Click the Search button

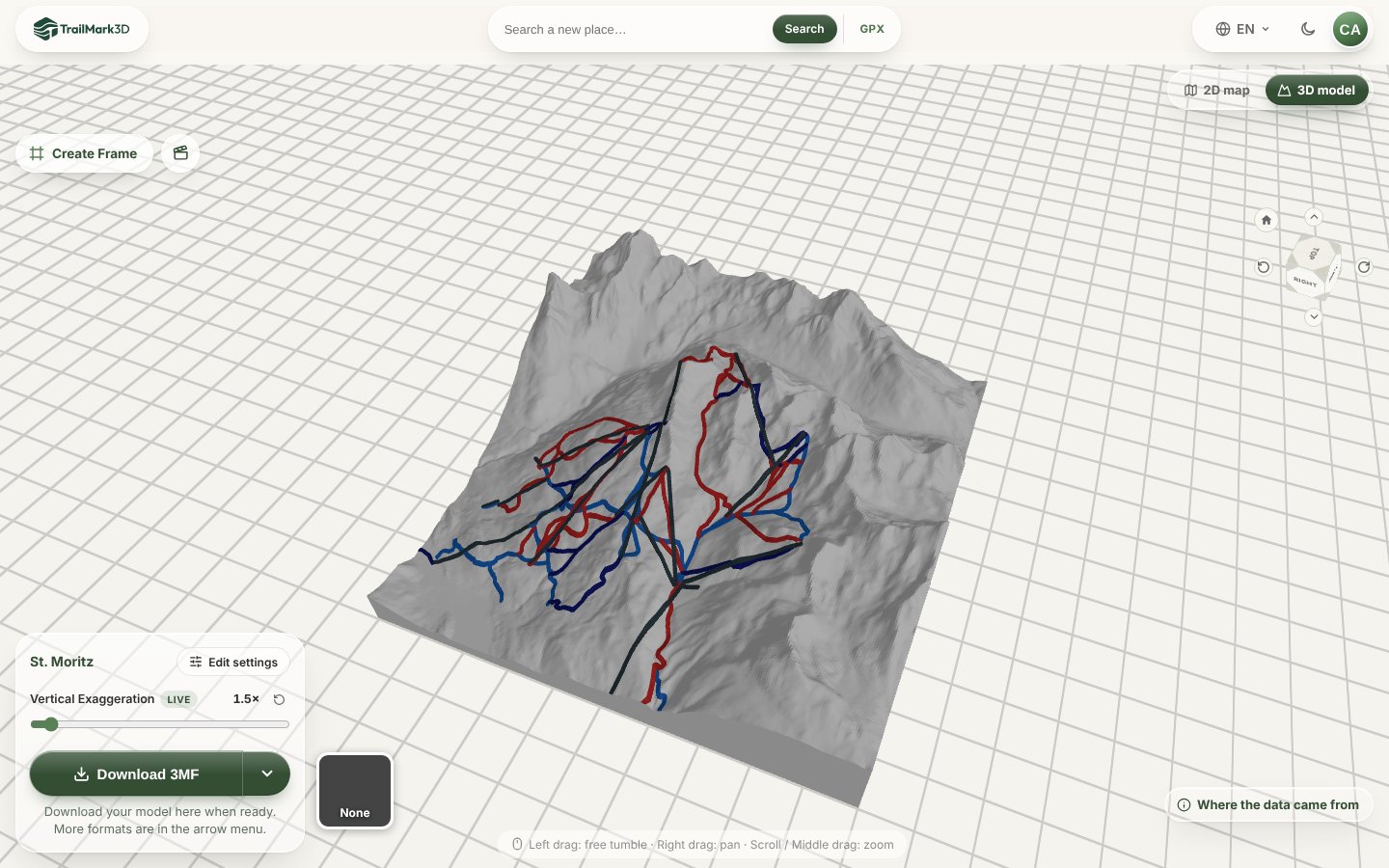tap(804, 29)
